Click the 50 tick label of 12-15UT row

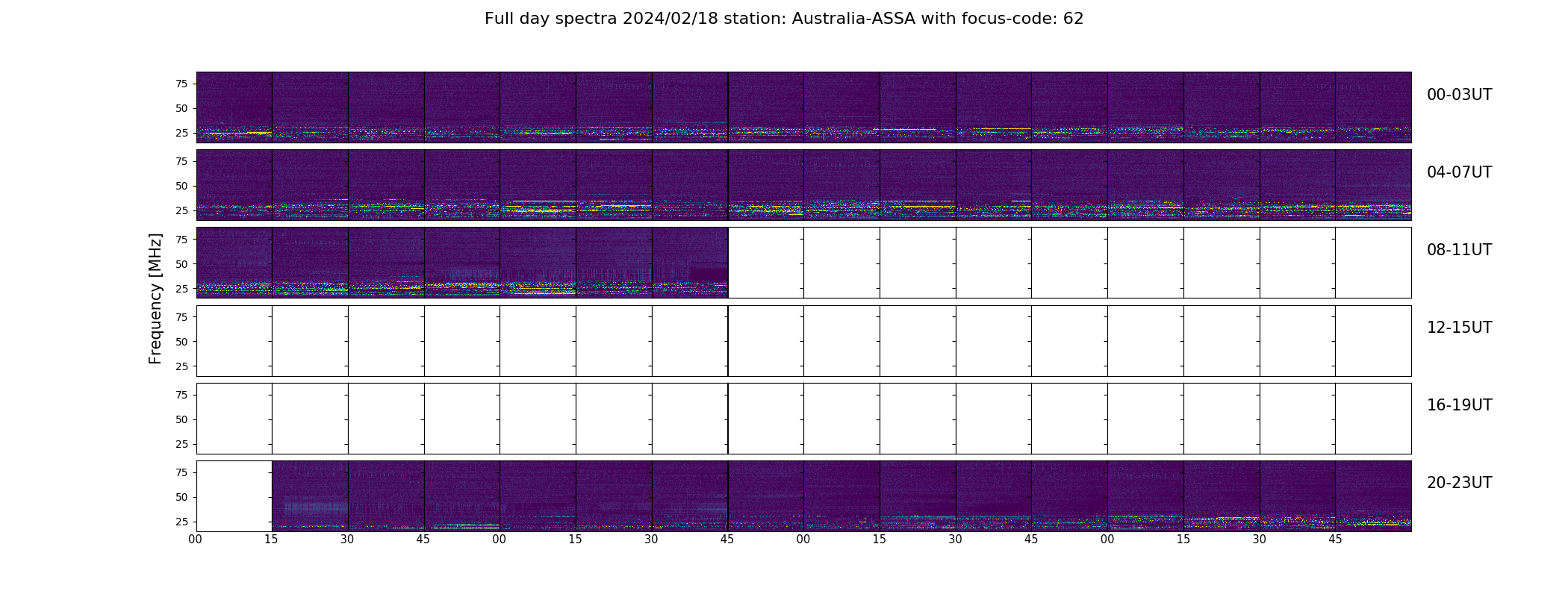tap(181, 341)
